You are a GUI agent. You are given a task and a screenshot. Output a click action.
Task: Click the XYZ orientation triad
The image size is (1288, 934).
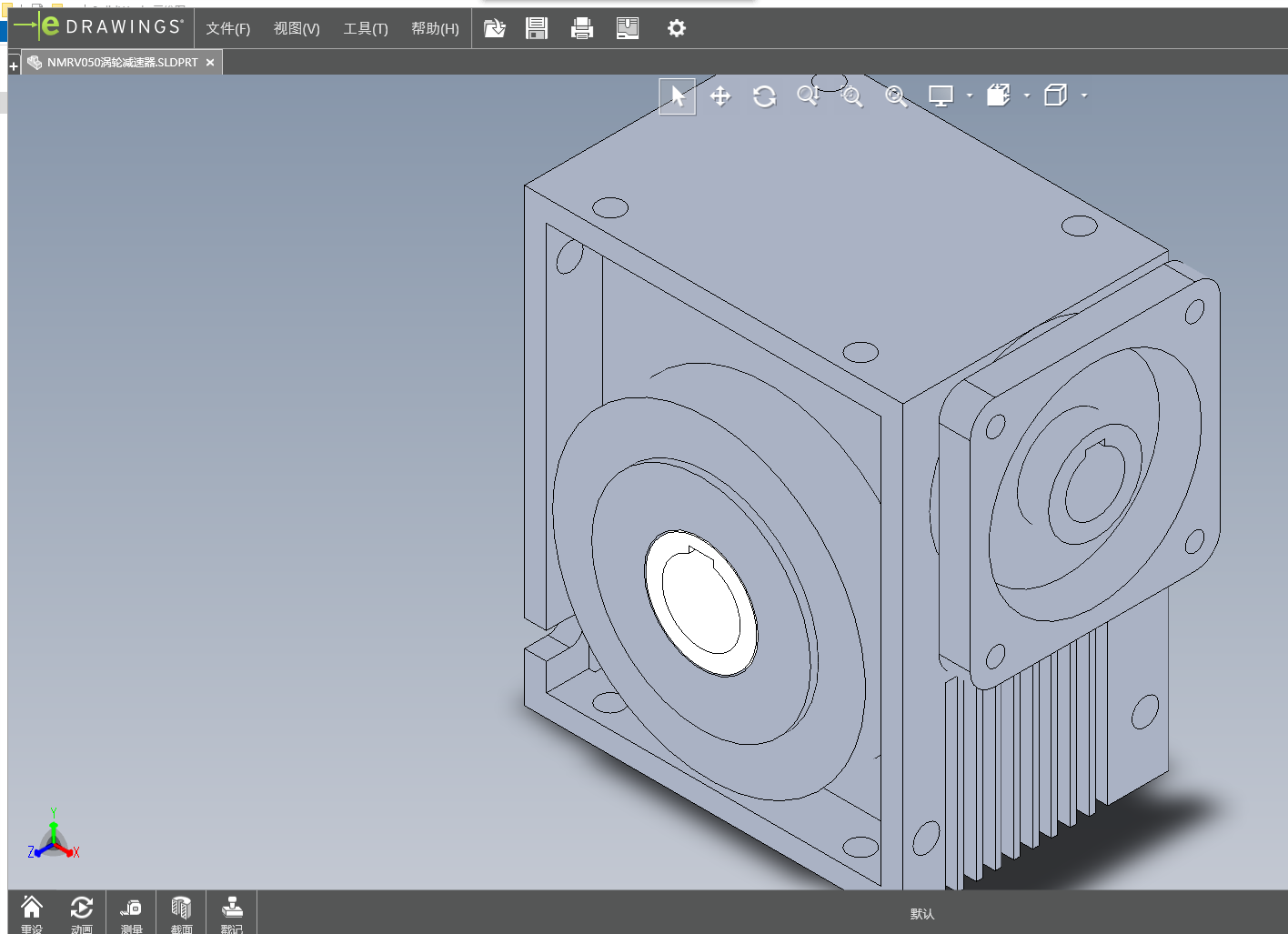point(54,836)
